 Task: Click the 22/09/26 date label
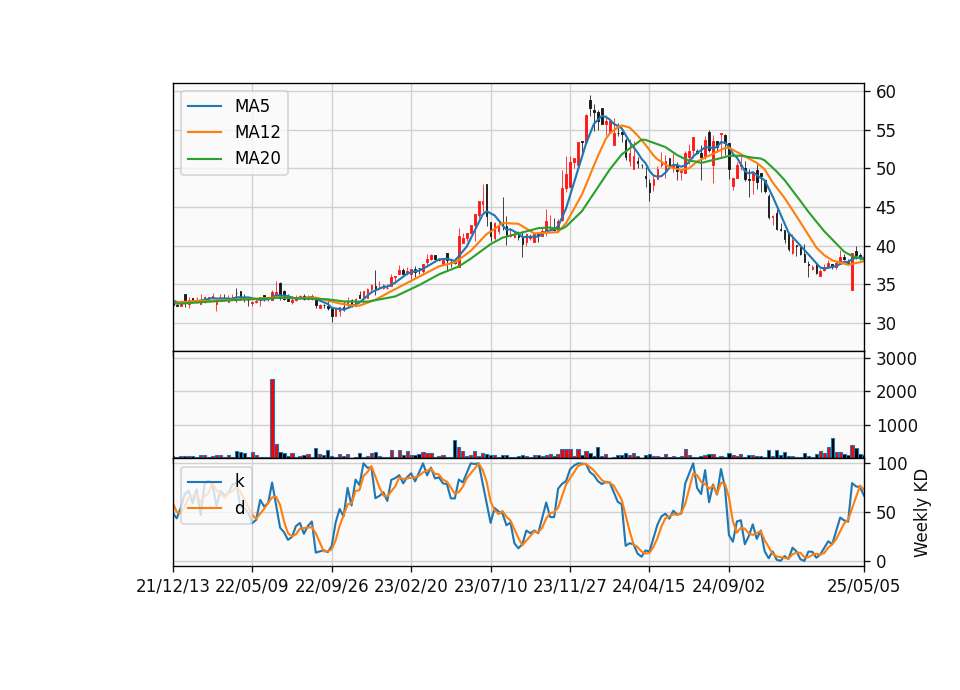pos(332,586)
